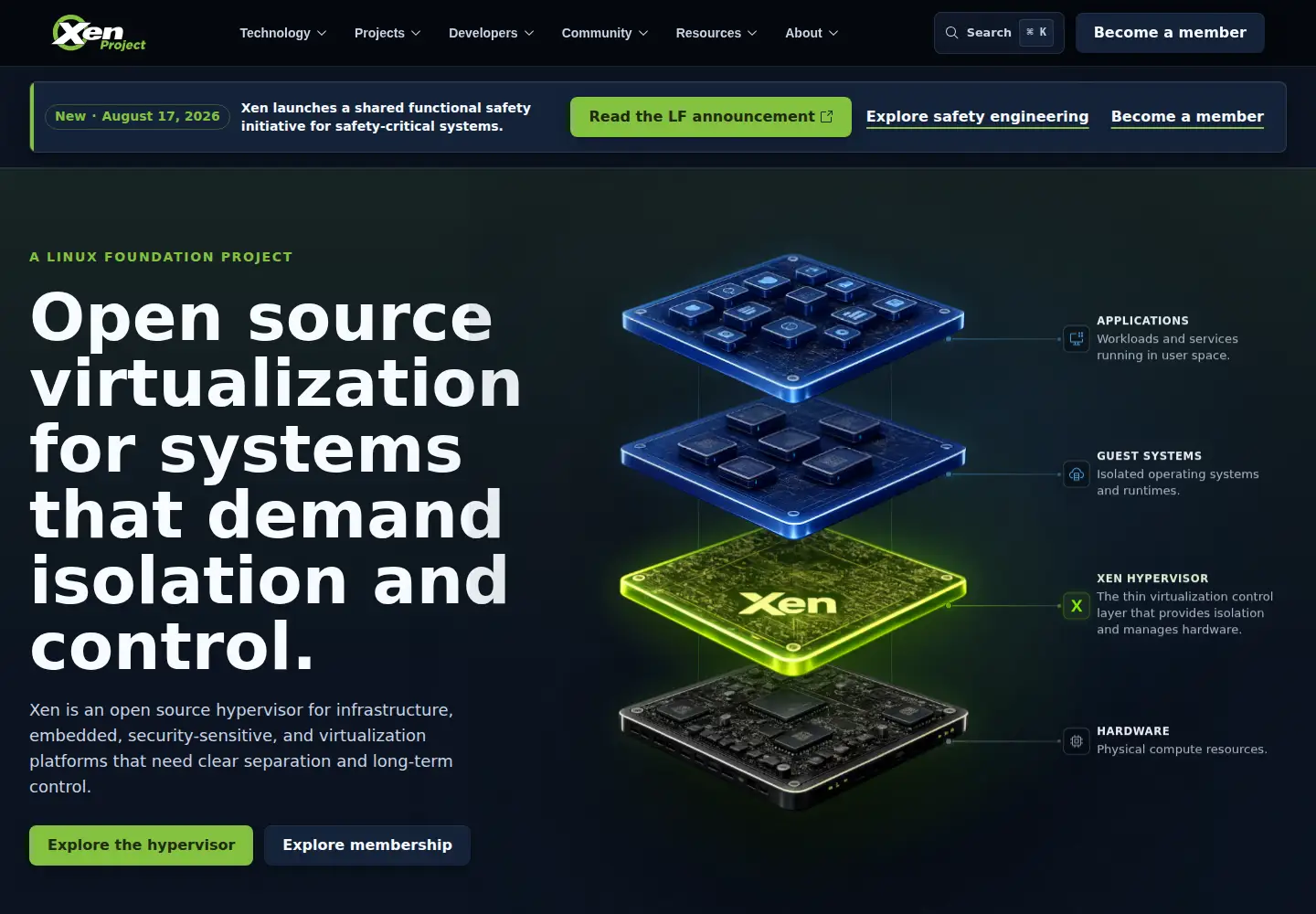
Task: Click the 'Physical compute resources.' description
Action: click(1182, 749)
